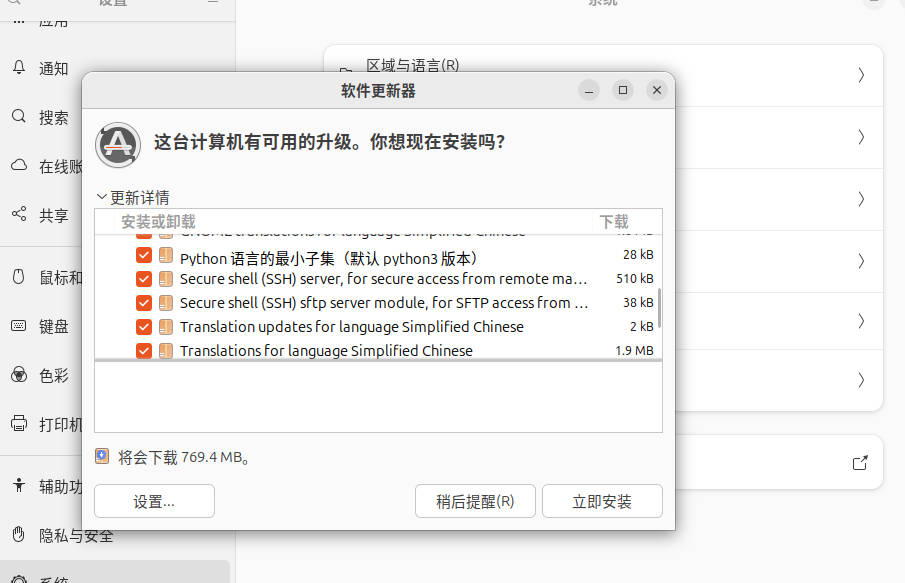
Task: Click the 设置... button in updater
Action: coord(154,501)
